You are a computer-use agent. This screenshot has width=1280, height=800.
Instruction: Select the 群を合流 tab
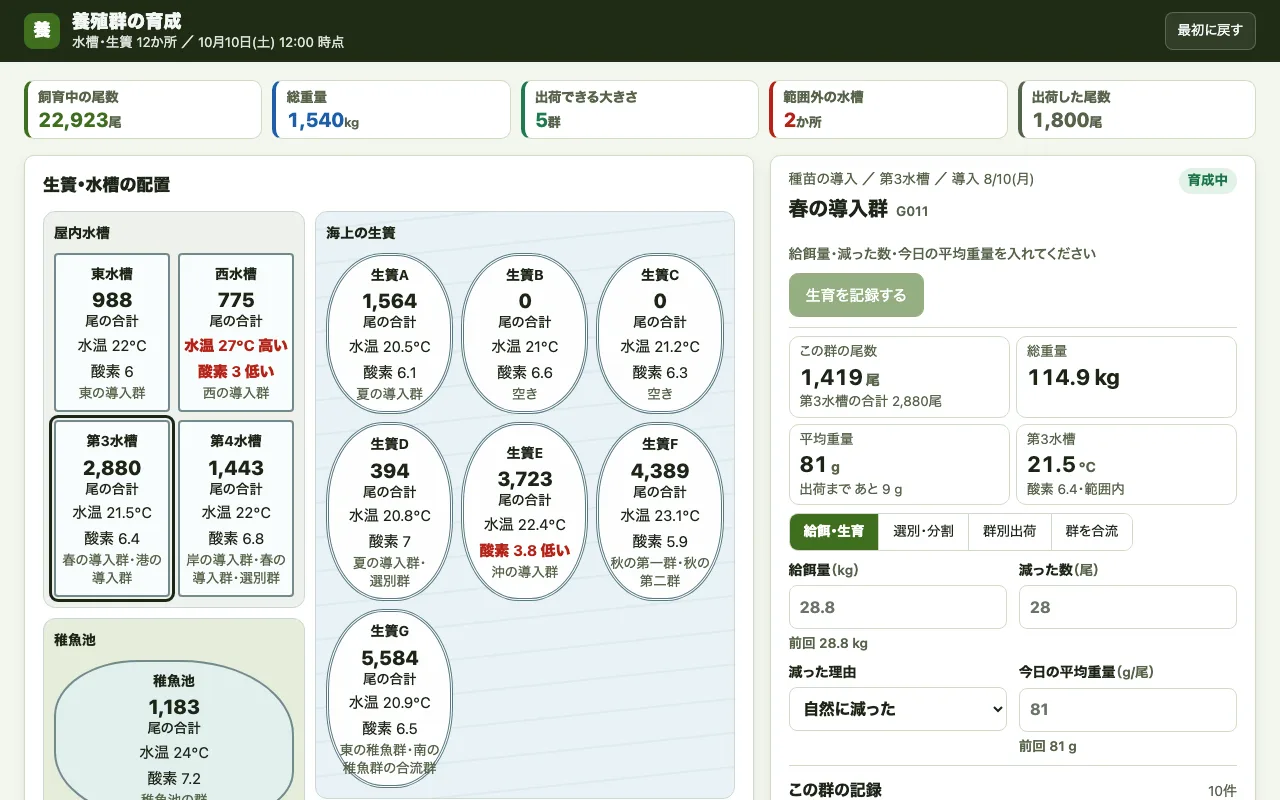[x=1091, y=532]
